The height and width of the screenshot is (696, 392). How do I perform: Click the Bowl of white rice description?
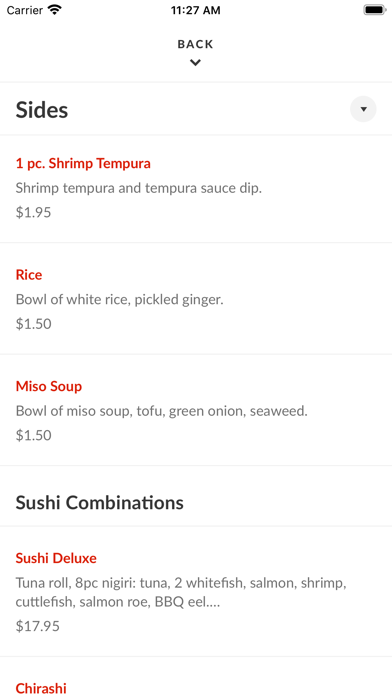tap(119, 300)
